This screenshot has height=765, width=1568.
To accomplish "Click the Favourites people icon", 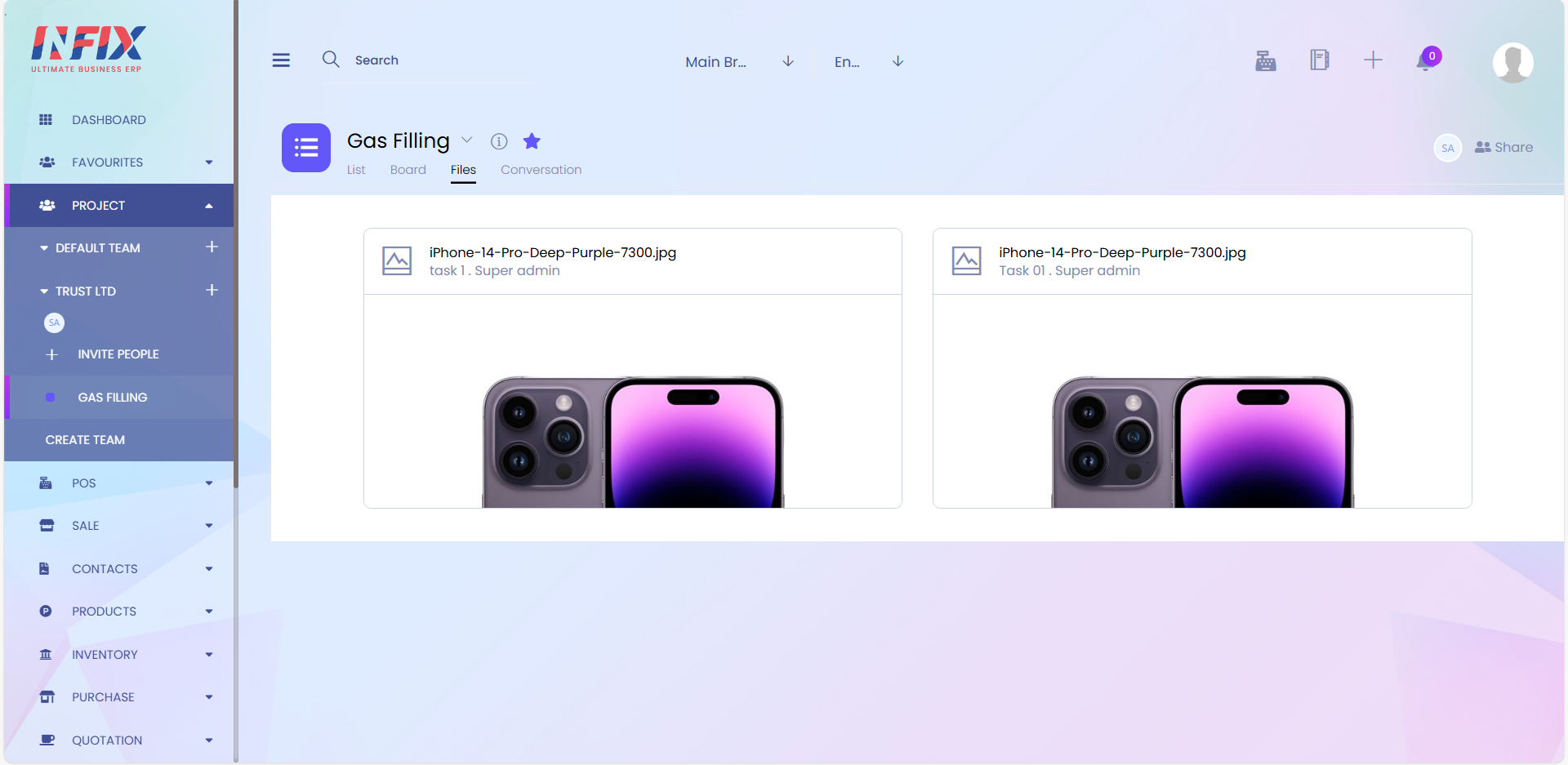I will click(47, 162).
